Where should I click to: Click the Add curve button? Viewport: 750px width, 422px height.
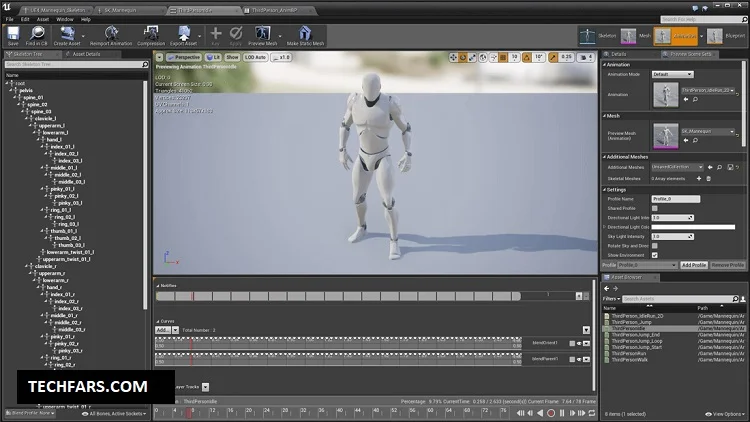(163, 330)
